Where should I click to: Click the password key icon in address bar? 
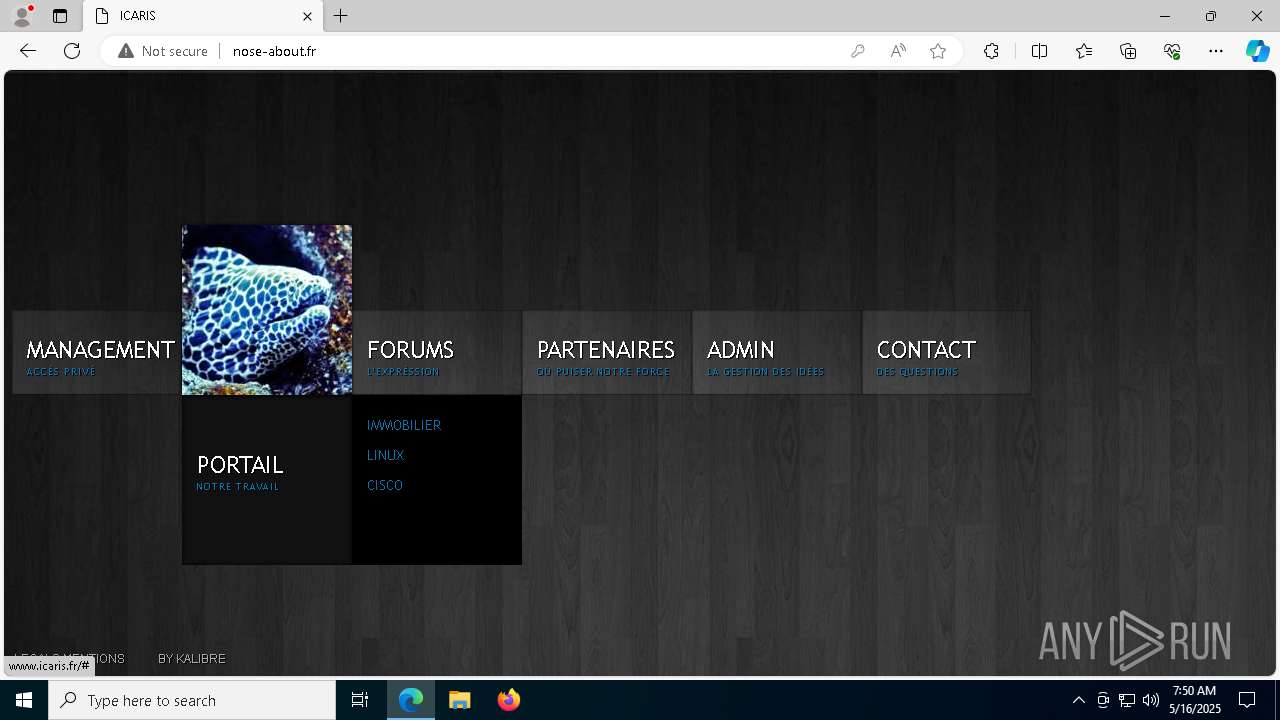[x=858, y=51]
